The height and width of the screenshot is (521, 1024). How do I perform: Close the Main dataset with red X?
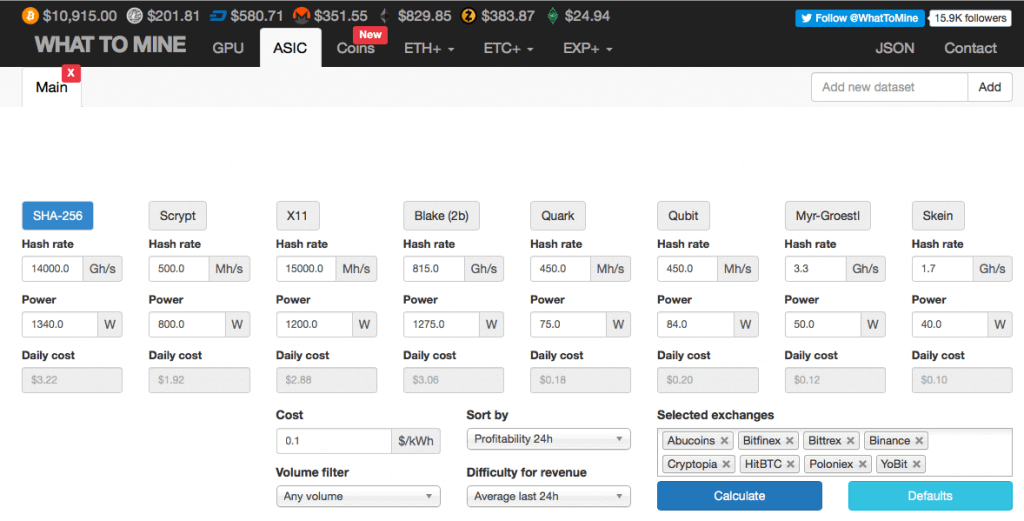(x=70, y=73)
